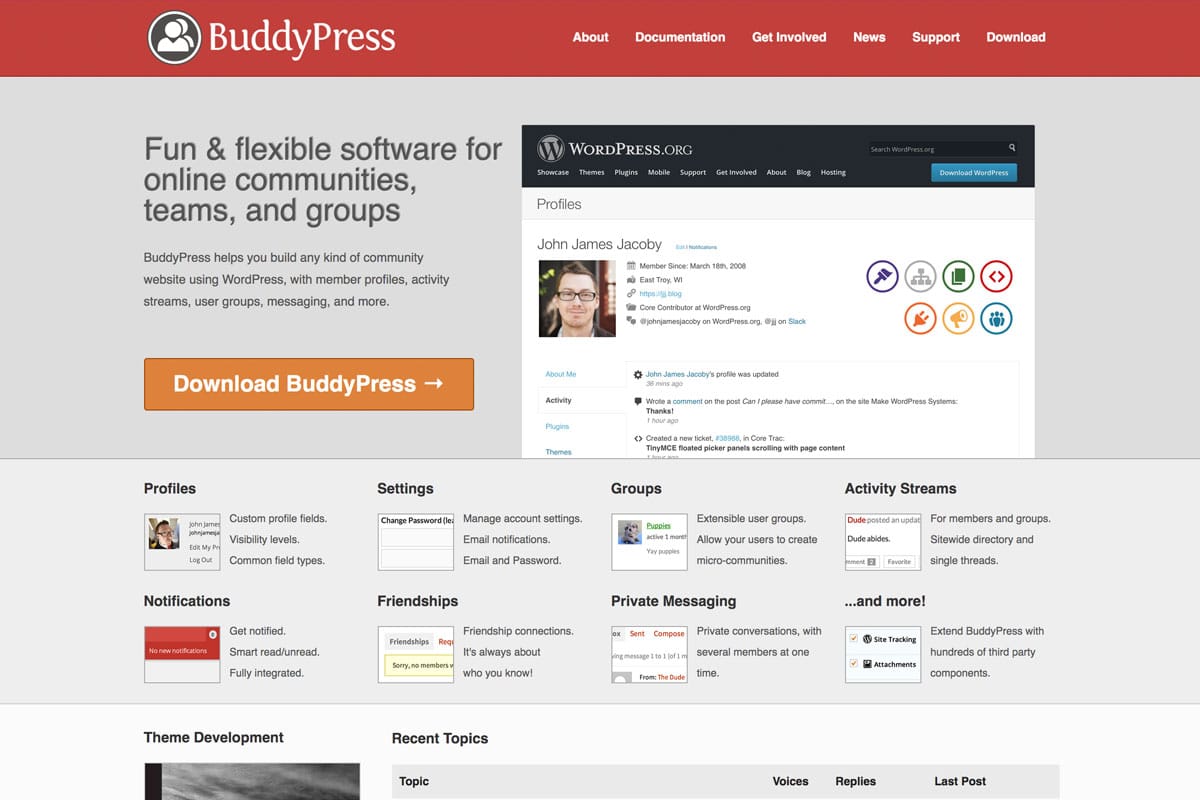The image size is (1200, 800).
Task: Open the Profiles feature thumbnail
Action: pos(182,542)
